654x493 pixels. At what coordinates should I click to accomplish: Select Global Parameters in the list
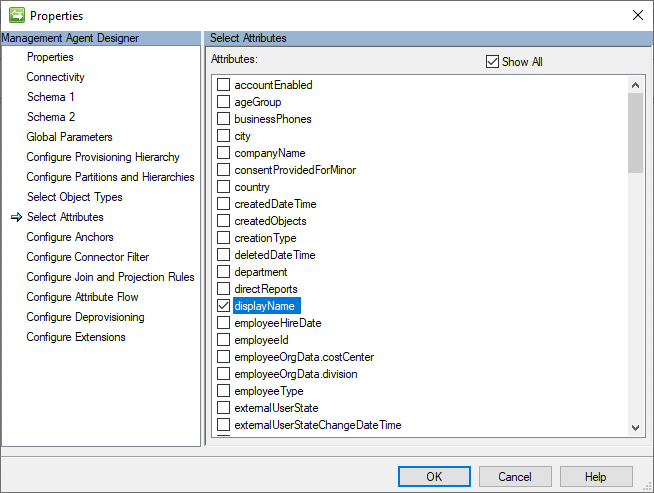pyautogui.click(x=69, y=137)
